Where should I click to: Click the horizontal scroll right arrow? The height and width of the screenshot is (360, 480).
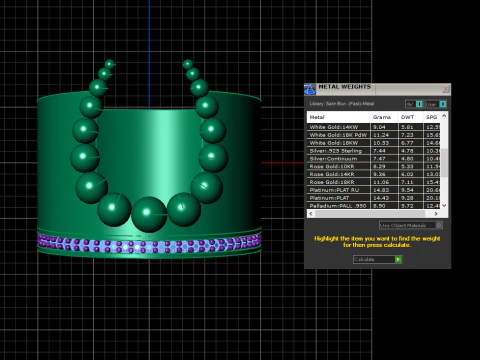point(436,214)
